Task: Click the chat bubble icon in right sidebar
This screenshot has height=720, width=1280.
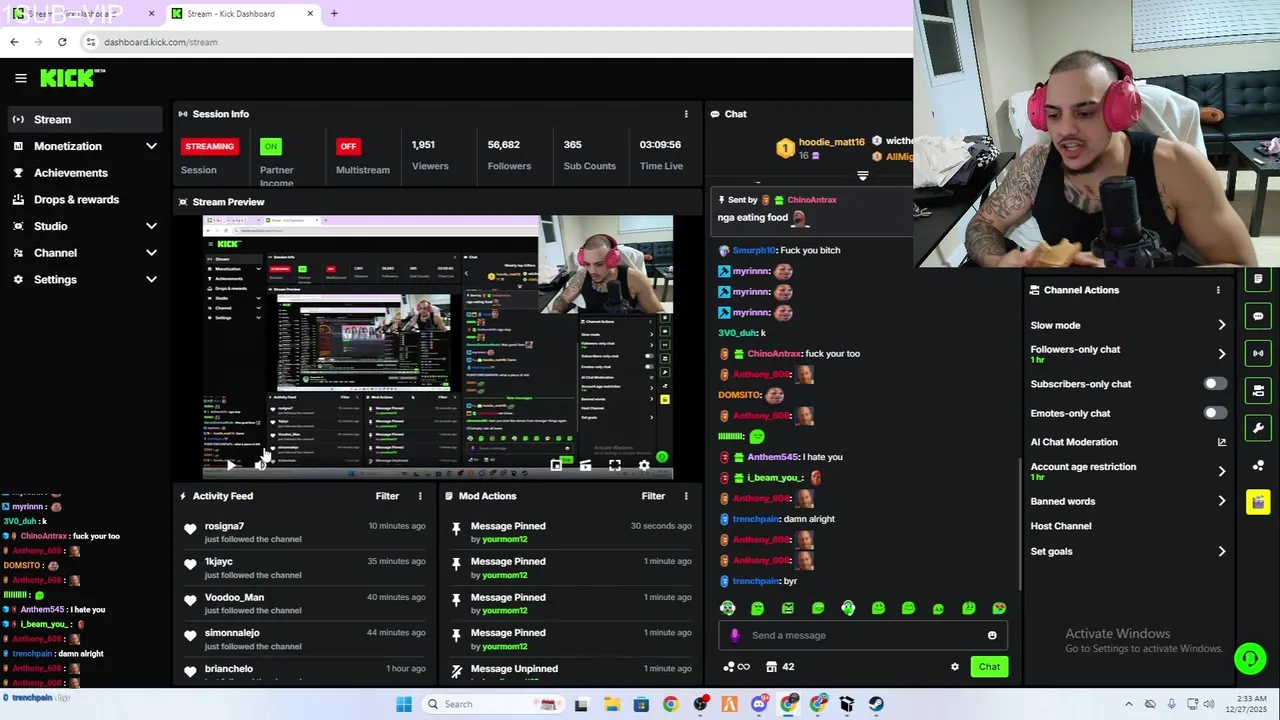Action: 1258,316
